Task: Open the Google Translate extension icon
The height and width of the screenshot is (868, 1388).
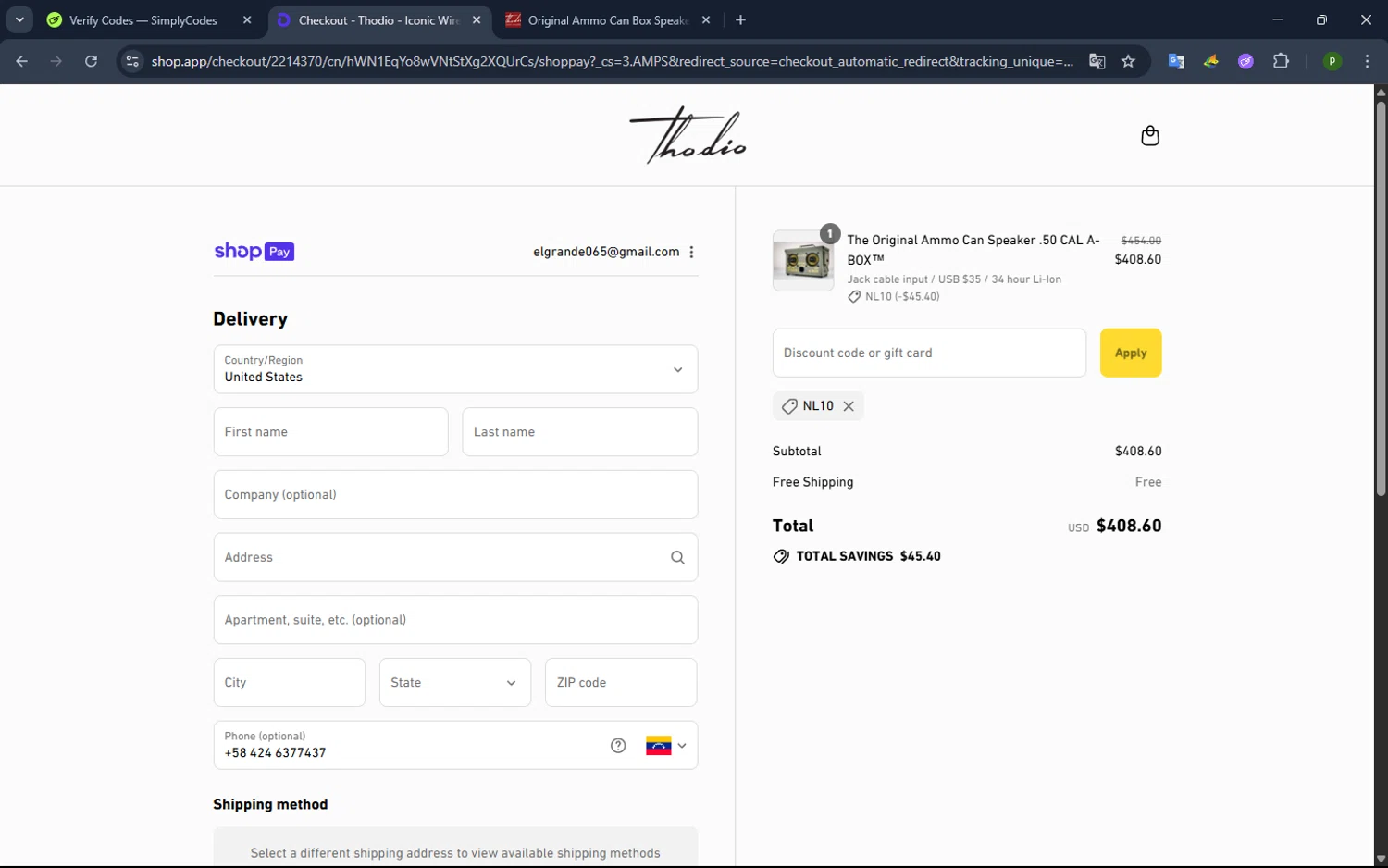Action: tap(1176, 61)
